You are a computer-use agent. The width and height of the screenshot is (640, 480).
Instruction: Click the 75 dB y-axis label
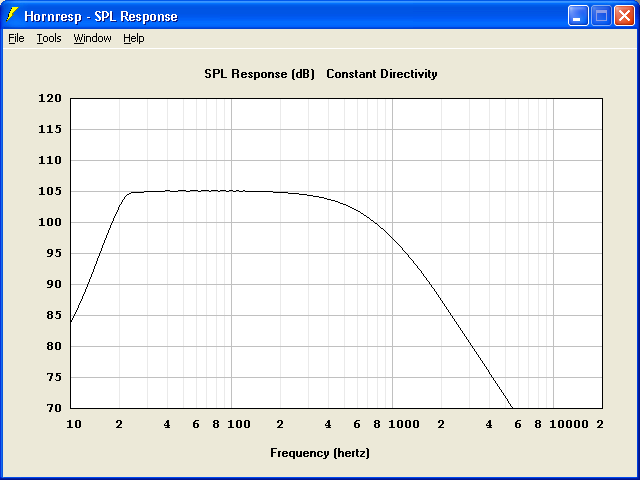pos(53,378)
